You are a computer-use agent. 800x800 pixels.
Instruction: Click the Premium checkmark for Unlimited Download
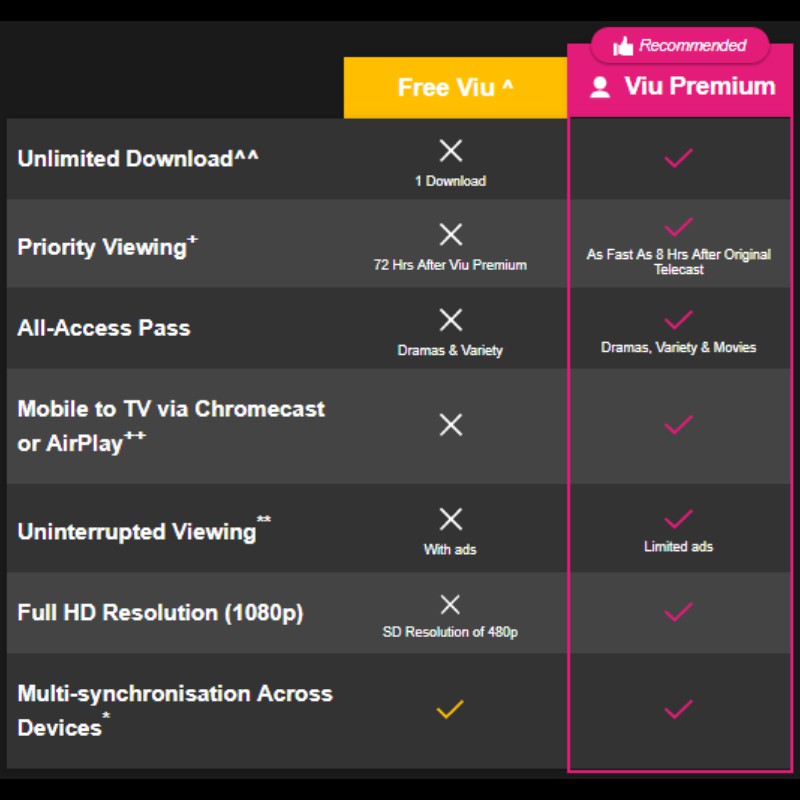pos(679,157)
